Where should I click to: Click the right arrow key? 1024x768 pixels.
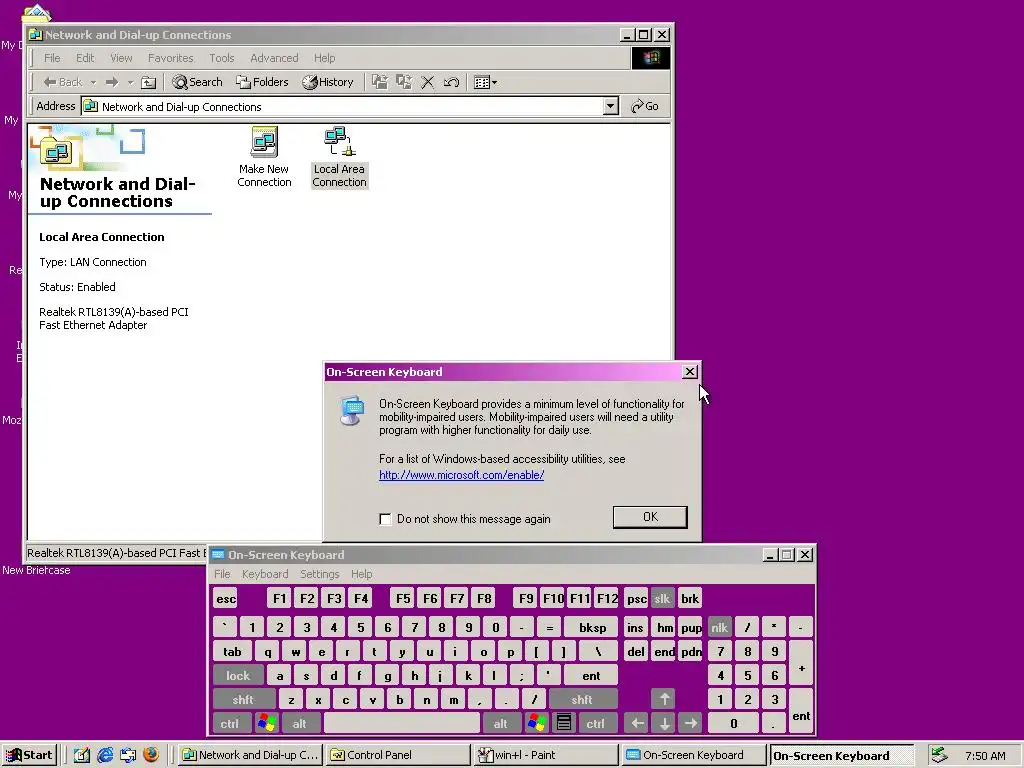point(690,723)
